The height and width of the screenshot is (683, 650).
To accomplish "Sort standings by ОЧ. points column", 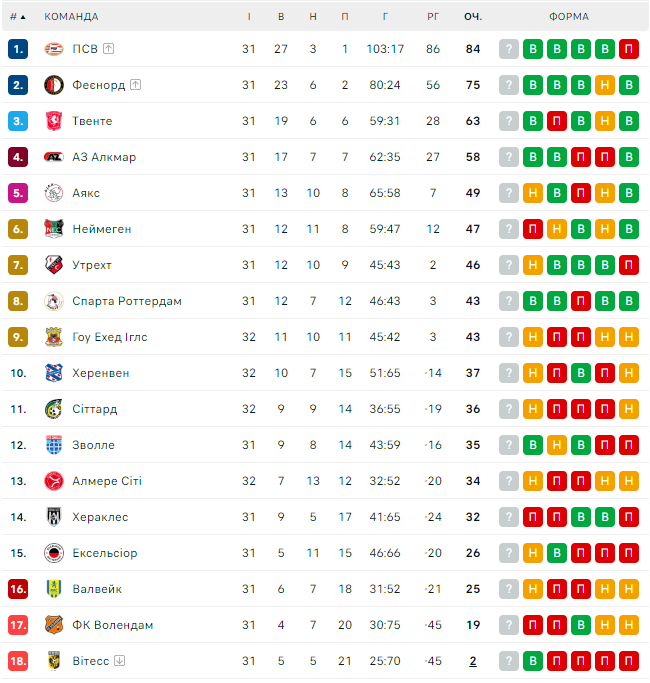I will 473,17.
